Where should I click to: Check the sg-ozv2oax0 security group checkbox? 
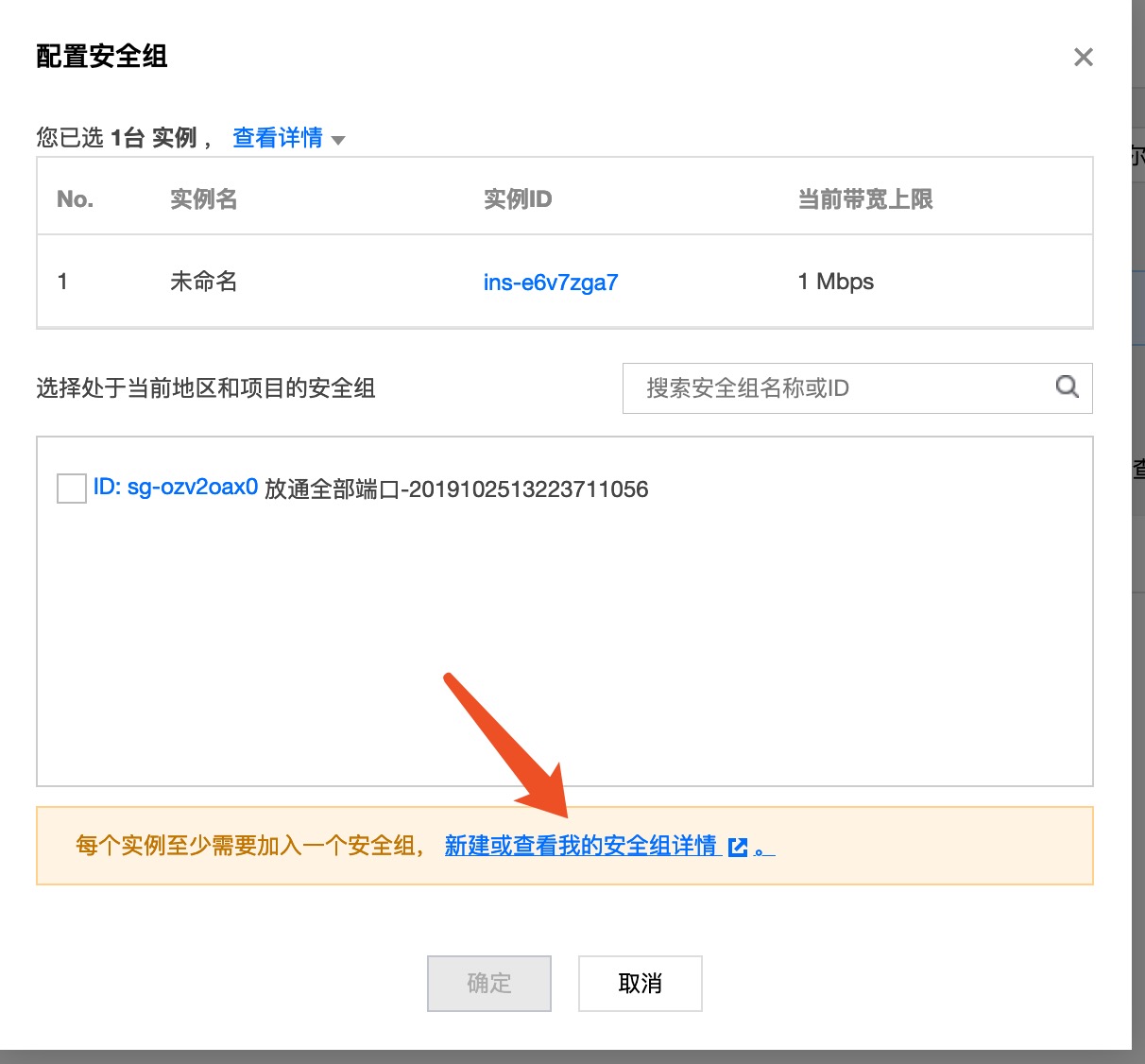click(72, 489)
